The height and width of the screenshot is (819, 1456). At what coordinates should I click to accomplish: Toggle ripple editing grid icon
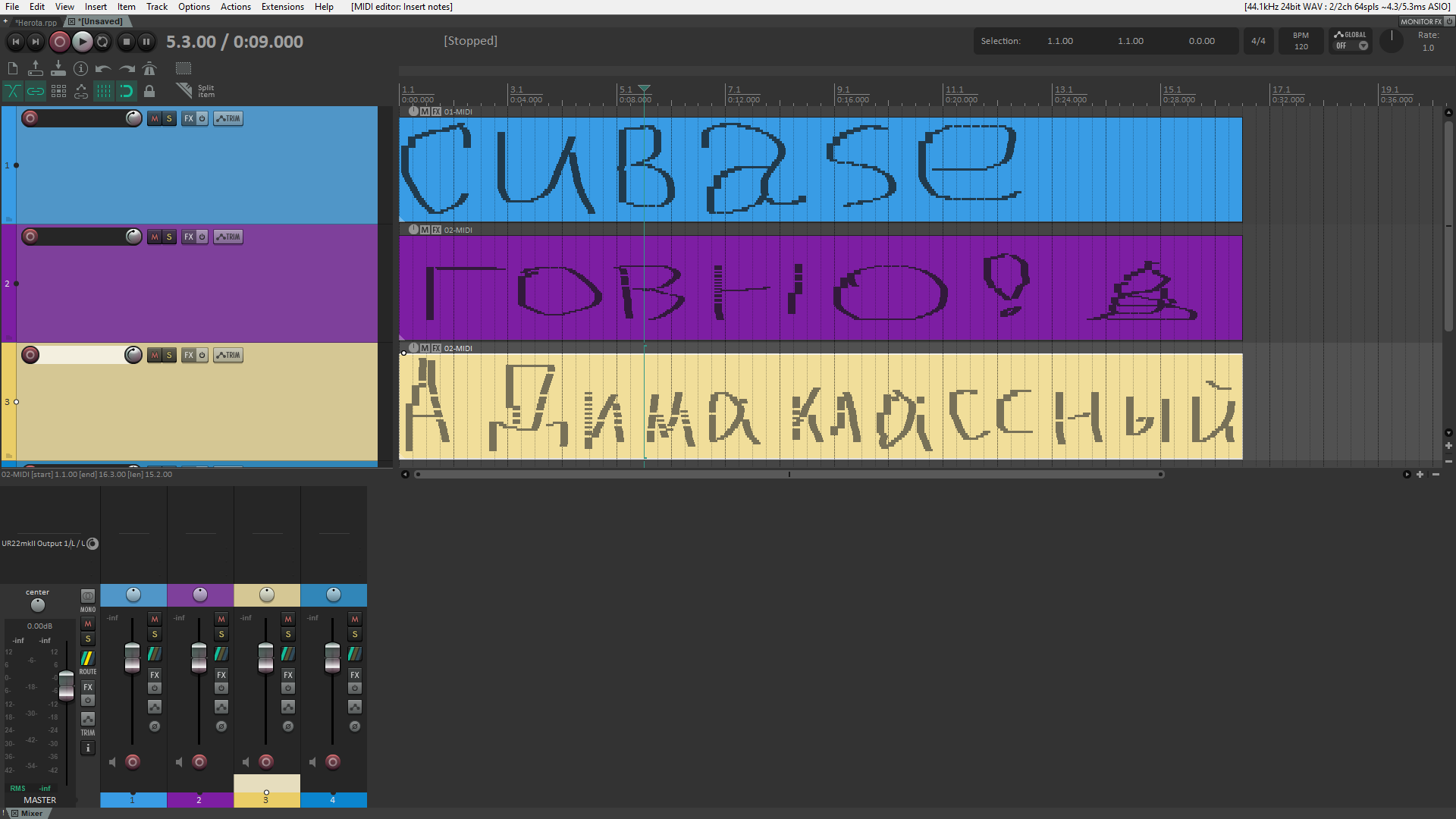coord(58,92)
